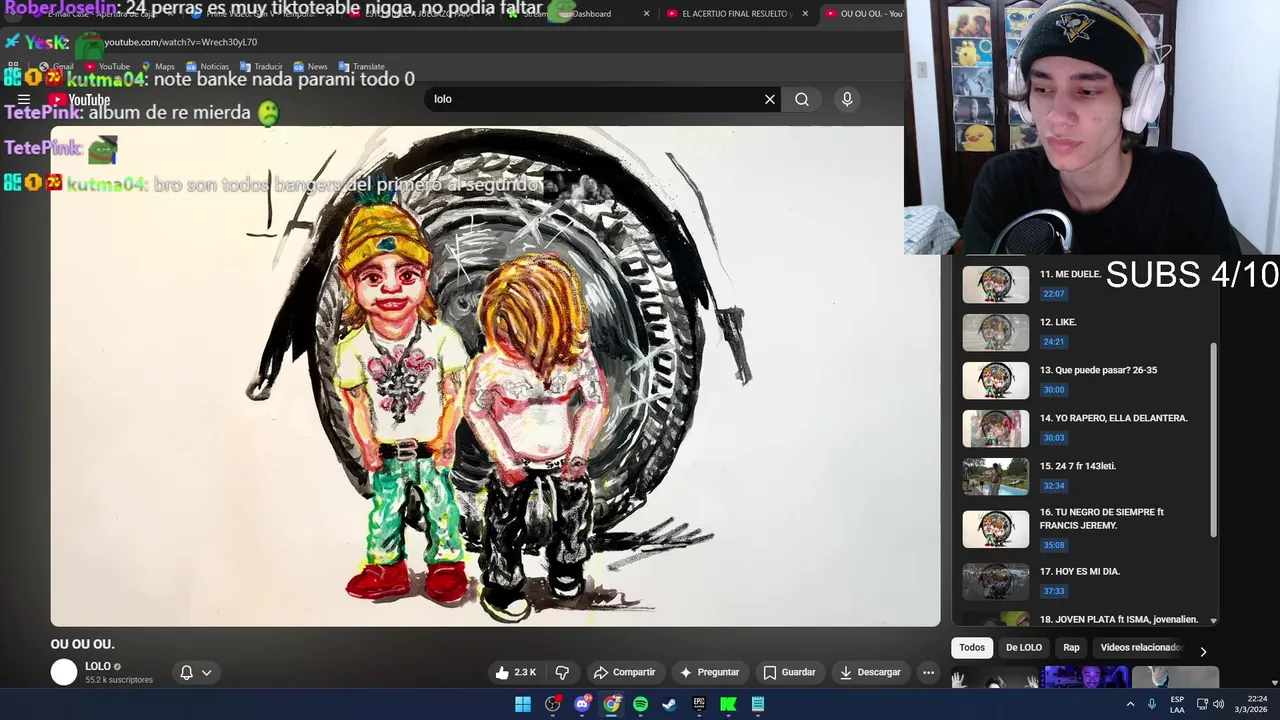The width and height of the screenshot is (1280, 720).
Task: Close the EL ACERTIJO FINAL RESUELTO tab
Action: point(805,14)
